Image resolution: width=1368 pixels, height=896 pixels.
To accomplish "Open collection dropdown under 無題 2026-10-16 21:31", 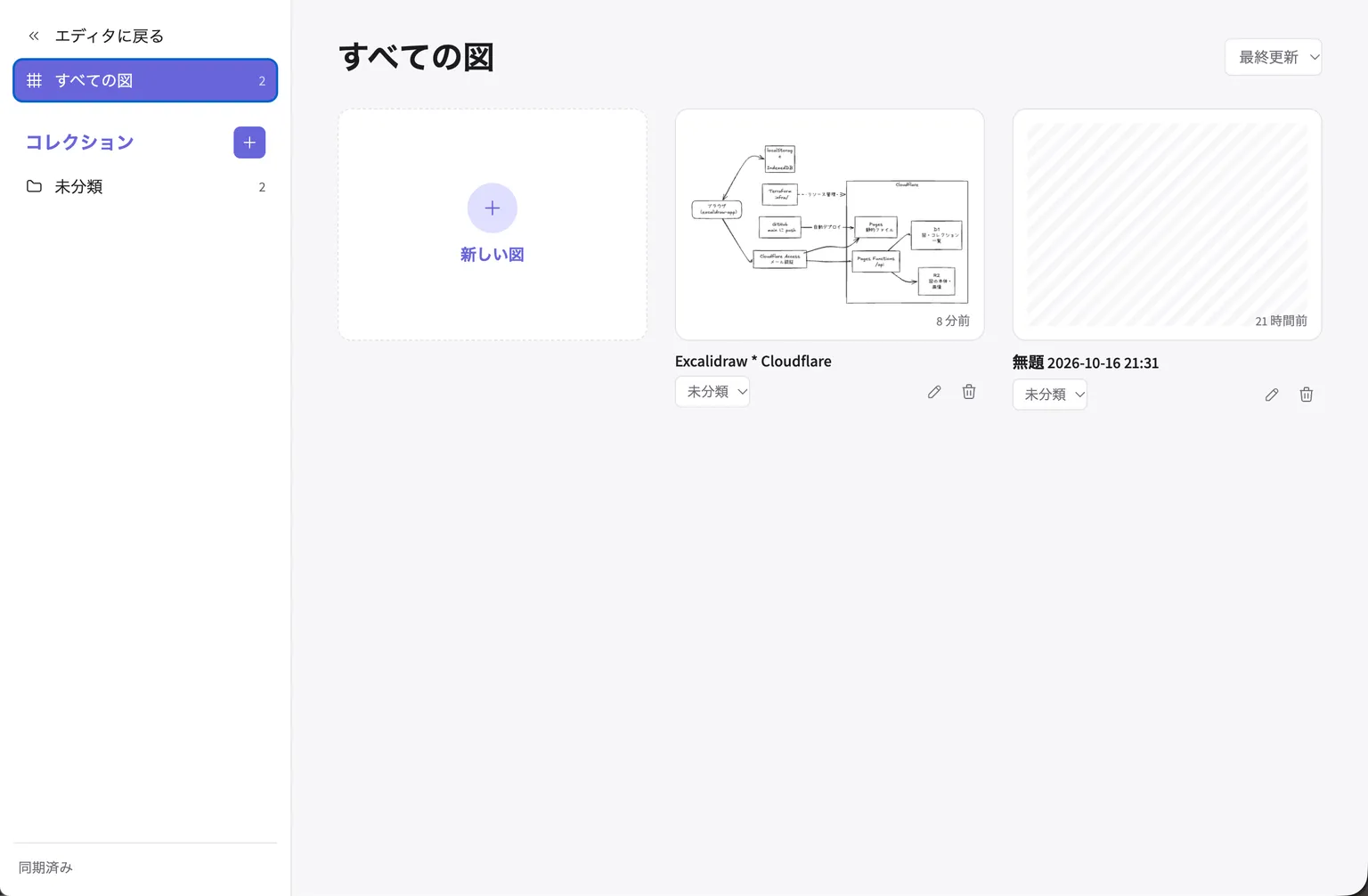I will [x=1050, y=395].
